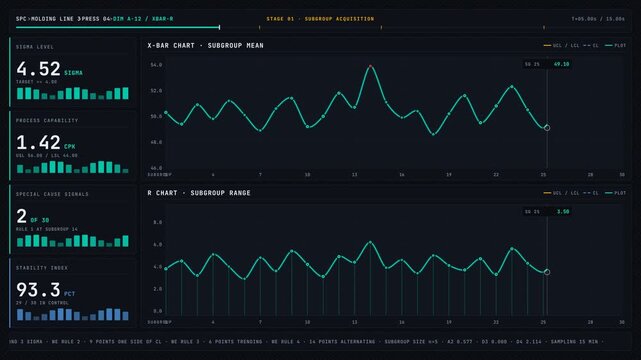Toggle UCL / LCL legend in X-bar chart
The image size is (641, 360).
coord(561,45)
